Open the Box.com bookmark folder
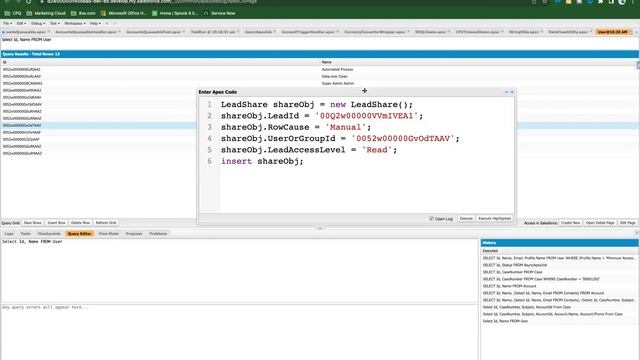Screen dimensions: 640x360 [83, 13]
